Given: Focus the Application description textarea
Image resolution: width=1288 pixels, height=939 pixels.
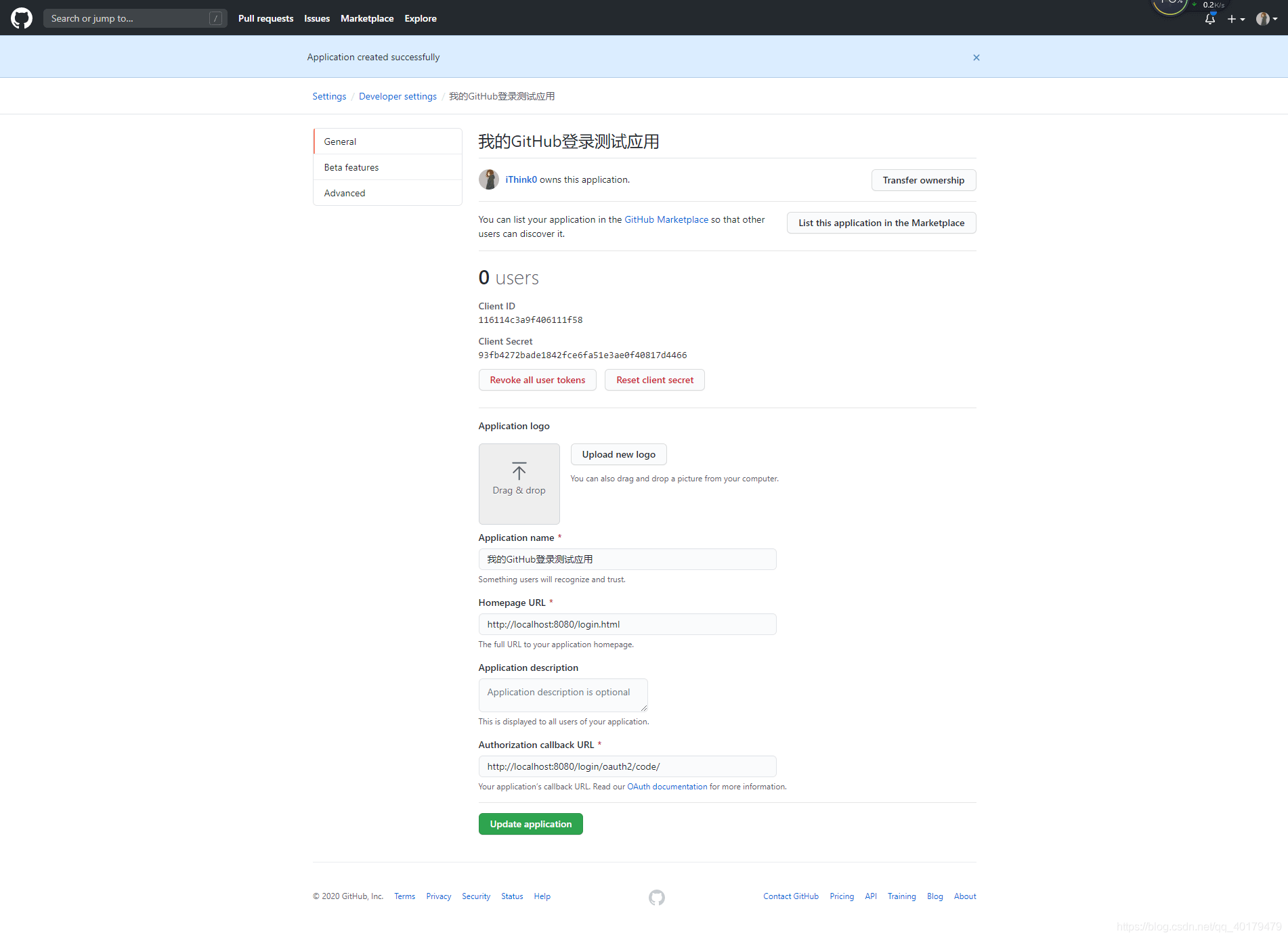Looking at the screenshot, I should pyautogui.click(x=563, y=695).
